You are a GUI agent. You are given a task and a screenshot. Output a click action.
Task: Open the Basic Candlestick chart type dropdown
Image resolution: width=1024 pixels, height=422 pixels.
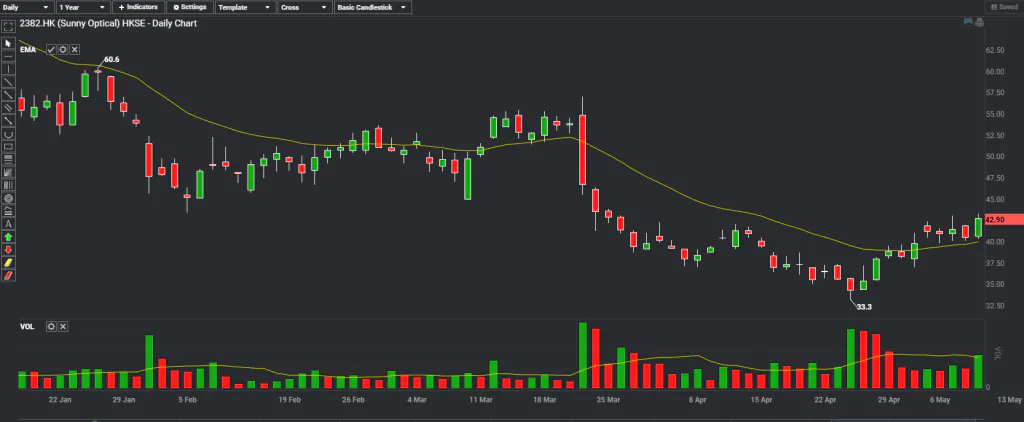[x=371, y=7]
